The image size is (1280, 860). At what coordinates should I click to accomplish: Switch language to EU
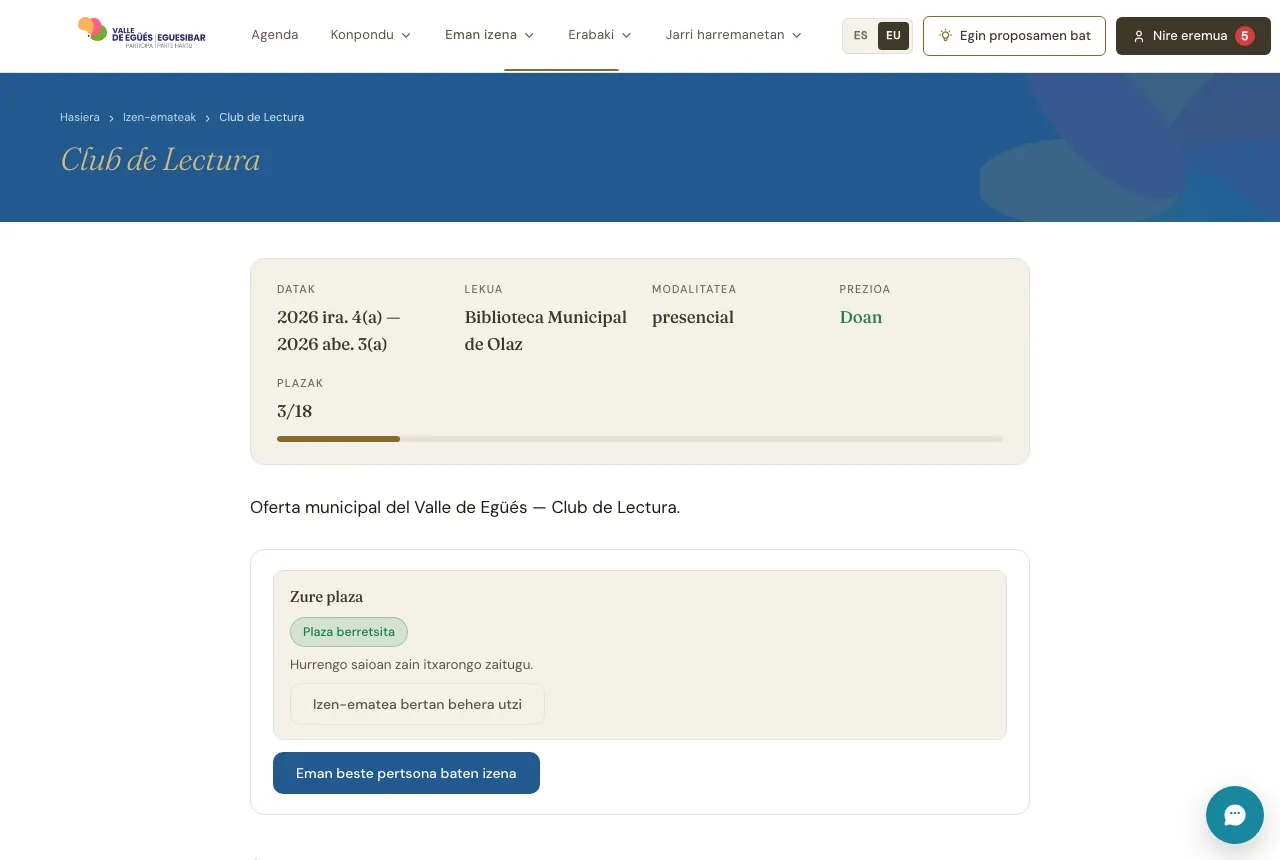tap(893, 36)
